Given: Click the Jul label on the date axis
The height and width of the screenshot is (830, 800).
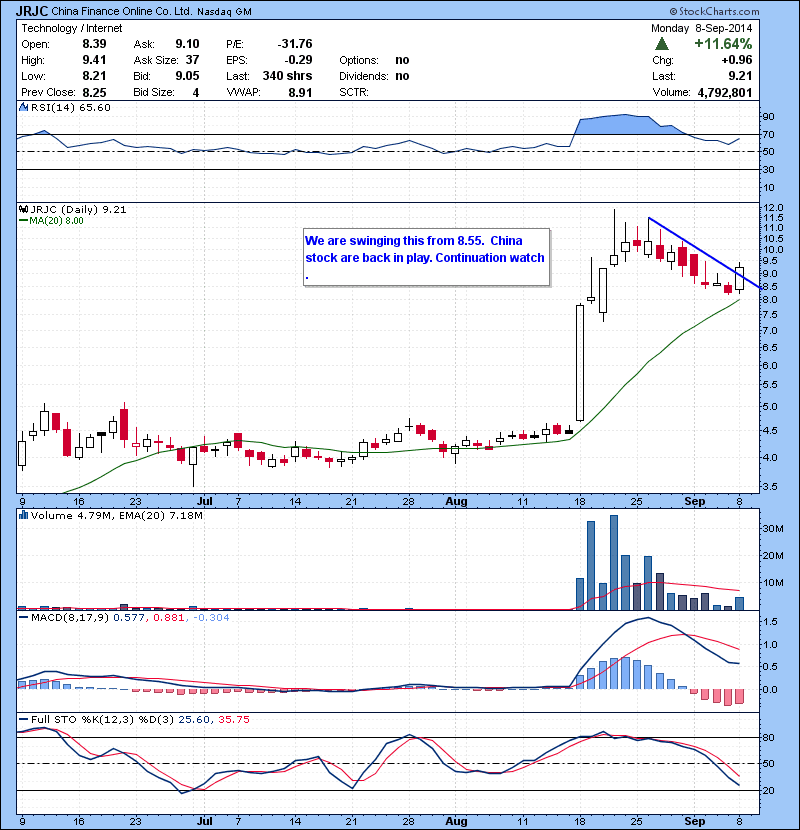Looking at the screenshot, I should 205,498.
